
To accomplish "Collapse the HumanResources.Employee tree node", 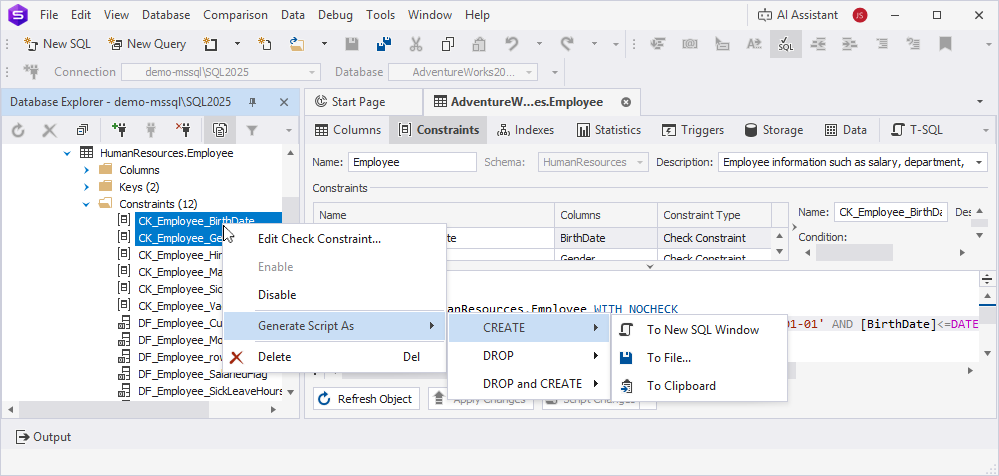I will 68,153.
